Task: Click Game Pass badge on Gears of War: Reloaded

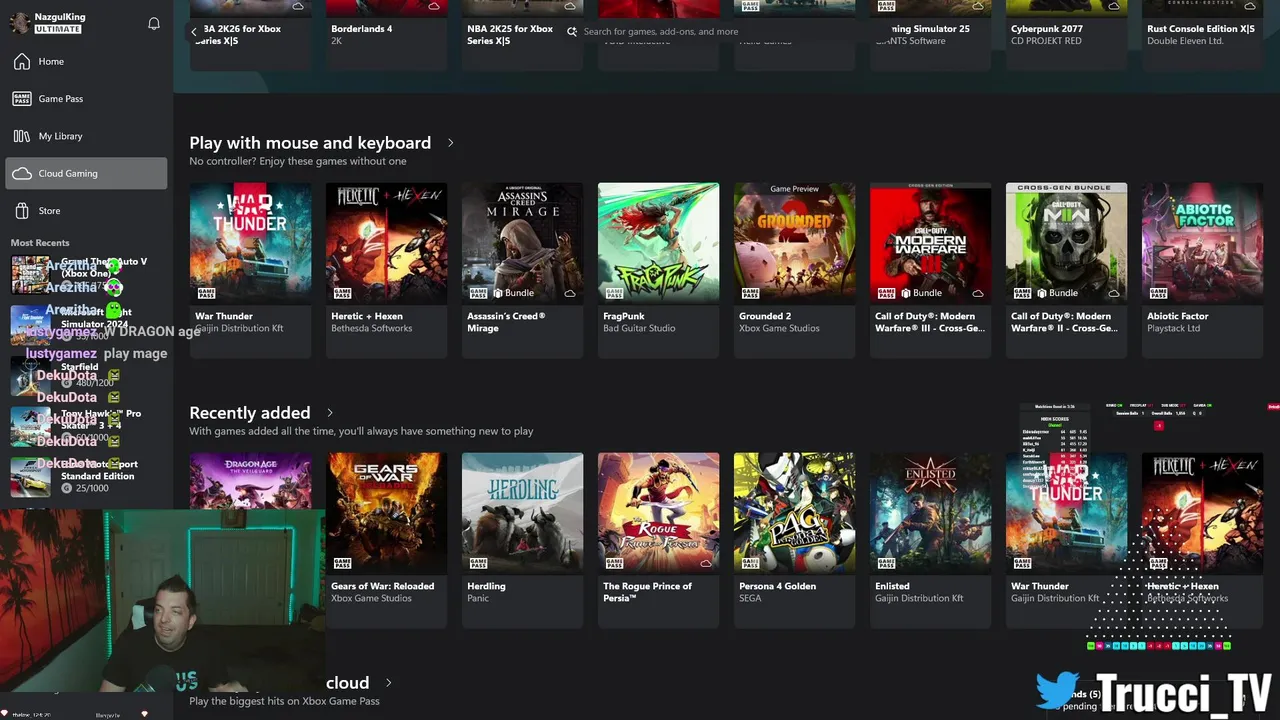Action: 342,564
